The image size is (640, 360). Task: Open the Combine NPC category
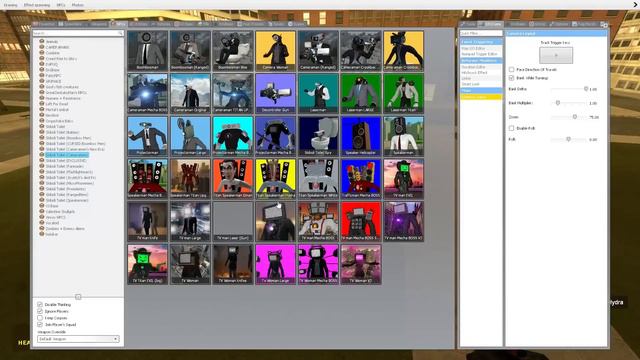click(x=52, y=53)
